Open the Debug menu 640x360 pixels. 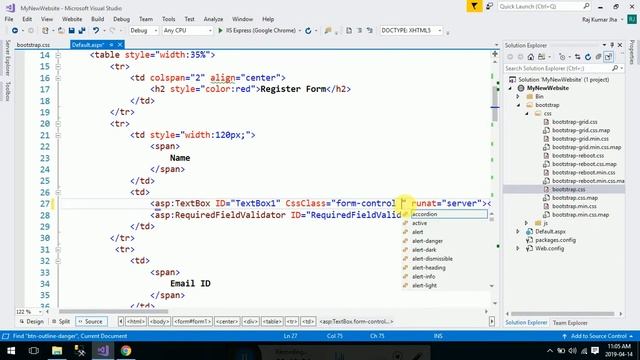point(121,19)
